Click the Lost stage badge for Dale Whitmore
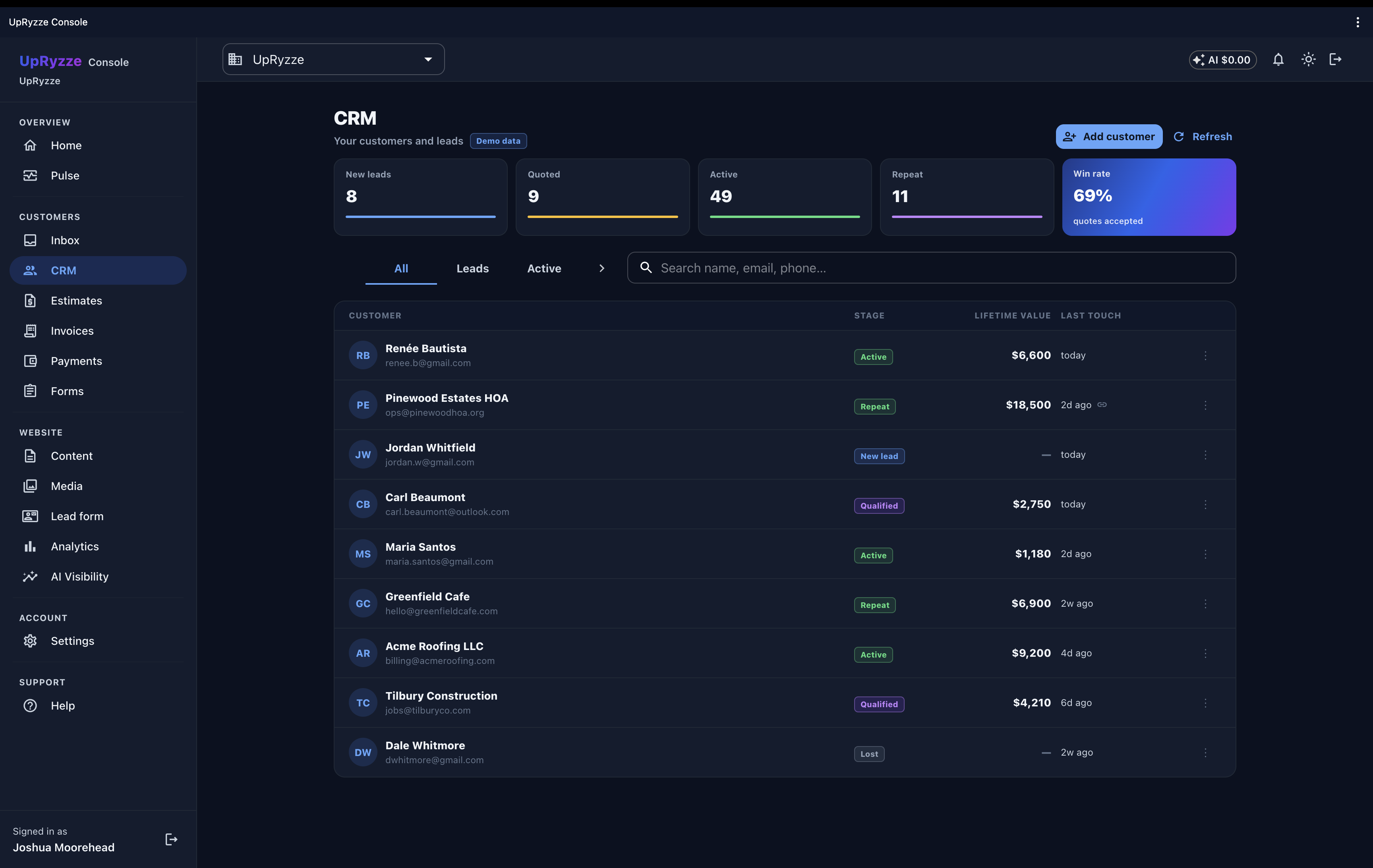Image resolution: width=1373 pixels, height=868 pixels. pos(869,754)
